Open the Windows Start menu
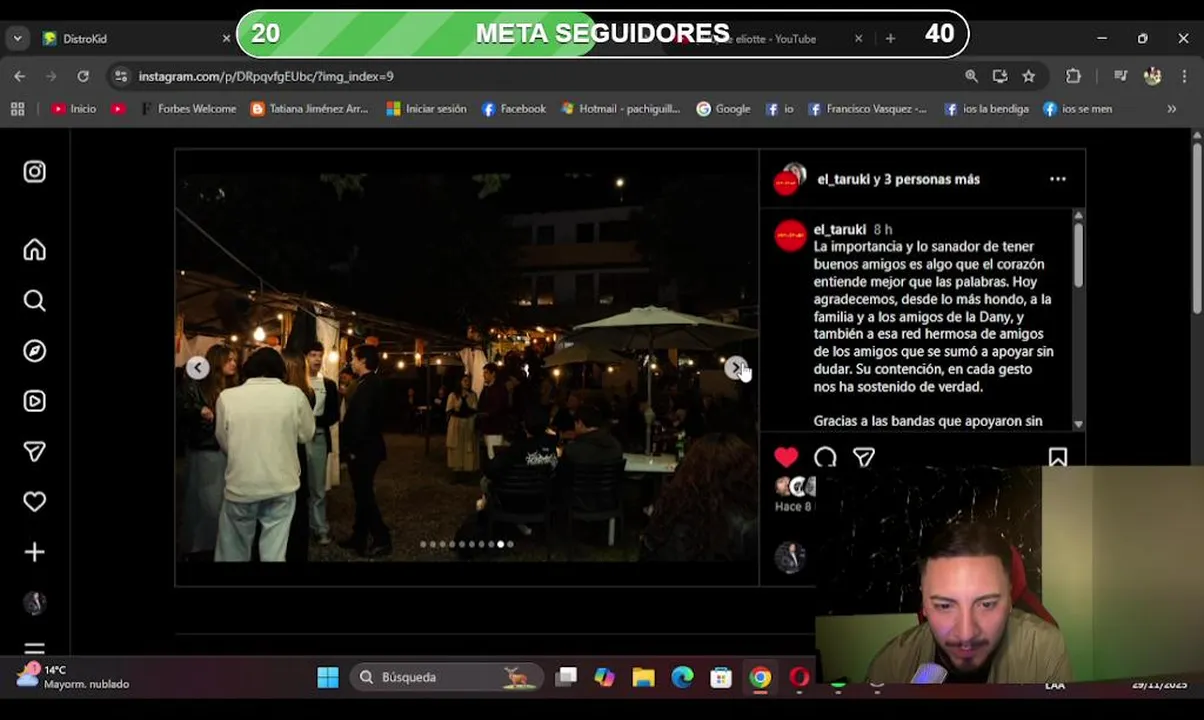Image resolution: width=1204 pixels, height=720 pixels. pyautogui.click(x=328, y=677)
